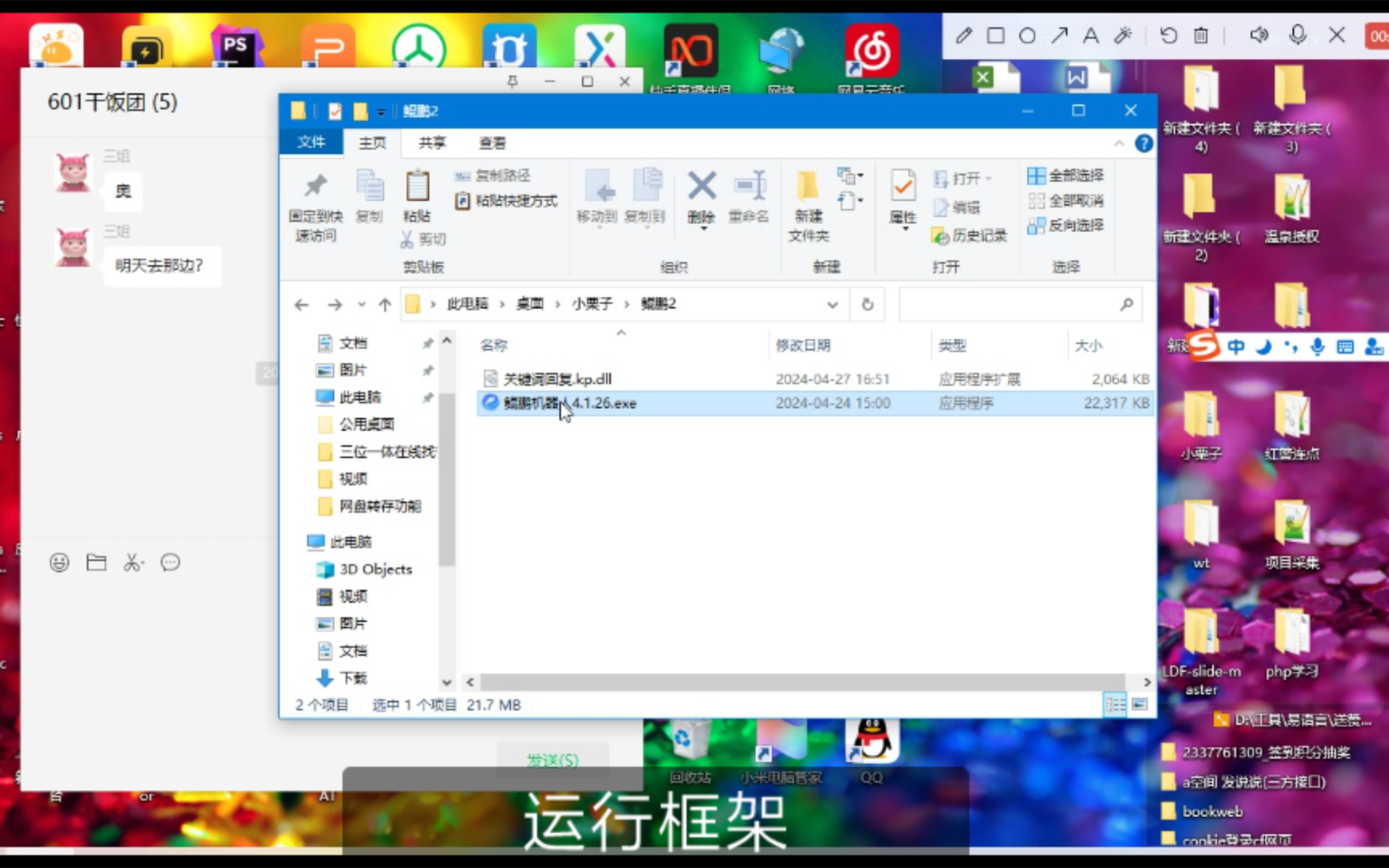The width and height of the screenshot is (1389, 868).
Task: Click the Rename button in ribbon
Action: coord(748,197)
